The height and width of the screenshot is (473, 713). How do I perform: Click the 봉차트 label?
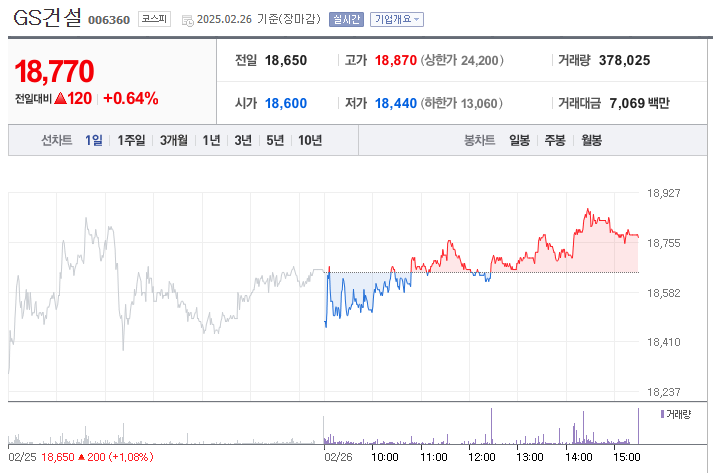479,140
